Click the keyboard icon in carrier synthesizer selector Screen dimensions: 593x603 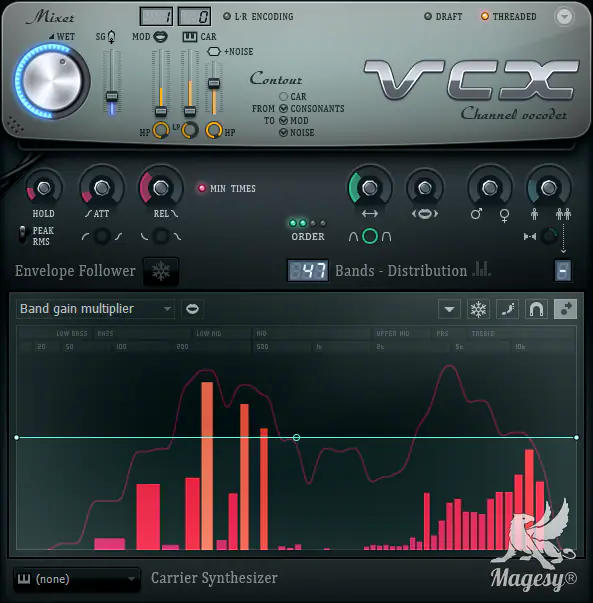(x=24, y=578)
